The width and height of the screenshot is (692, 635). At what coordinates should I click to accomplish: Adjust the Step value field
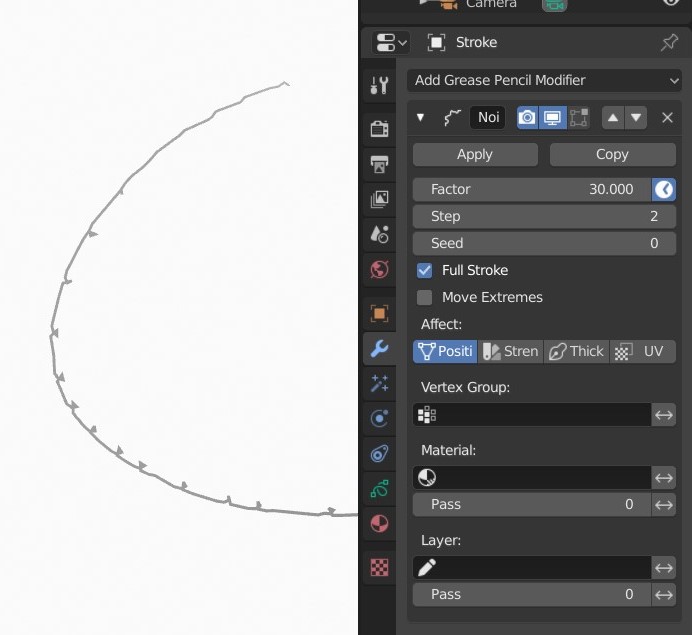click(x=544, y=216)
